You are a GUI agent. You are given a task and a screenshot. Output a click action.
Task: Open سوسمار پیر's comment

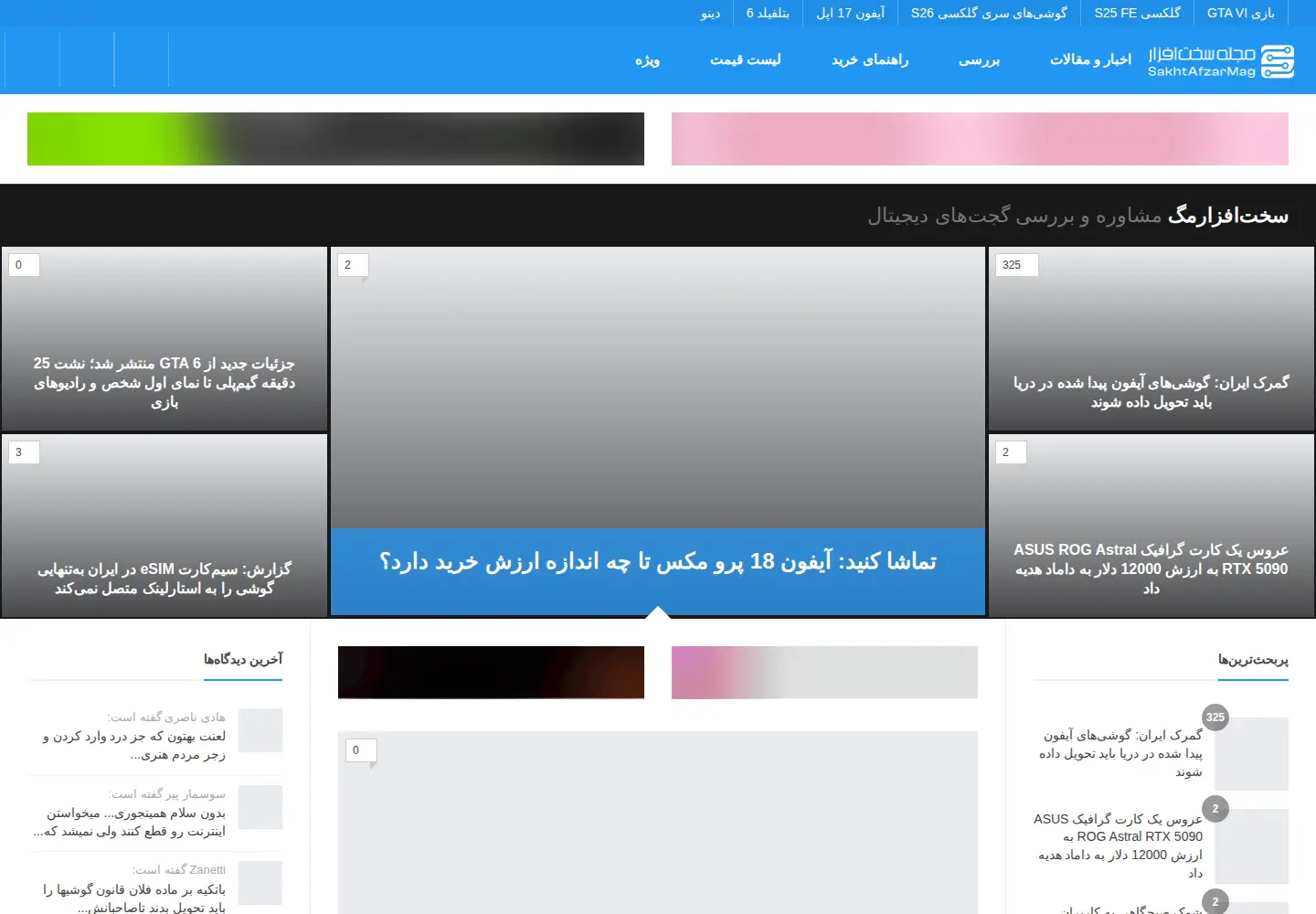click(x=129, y=822)
